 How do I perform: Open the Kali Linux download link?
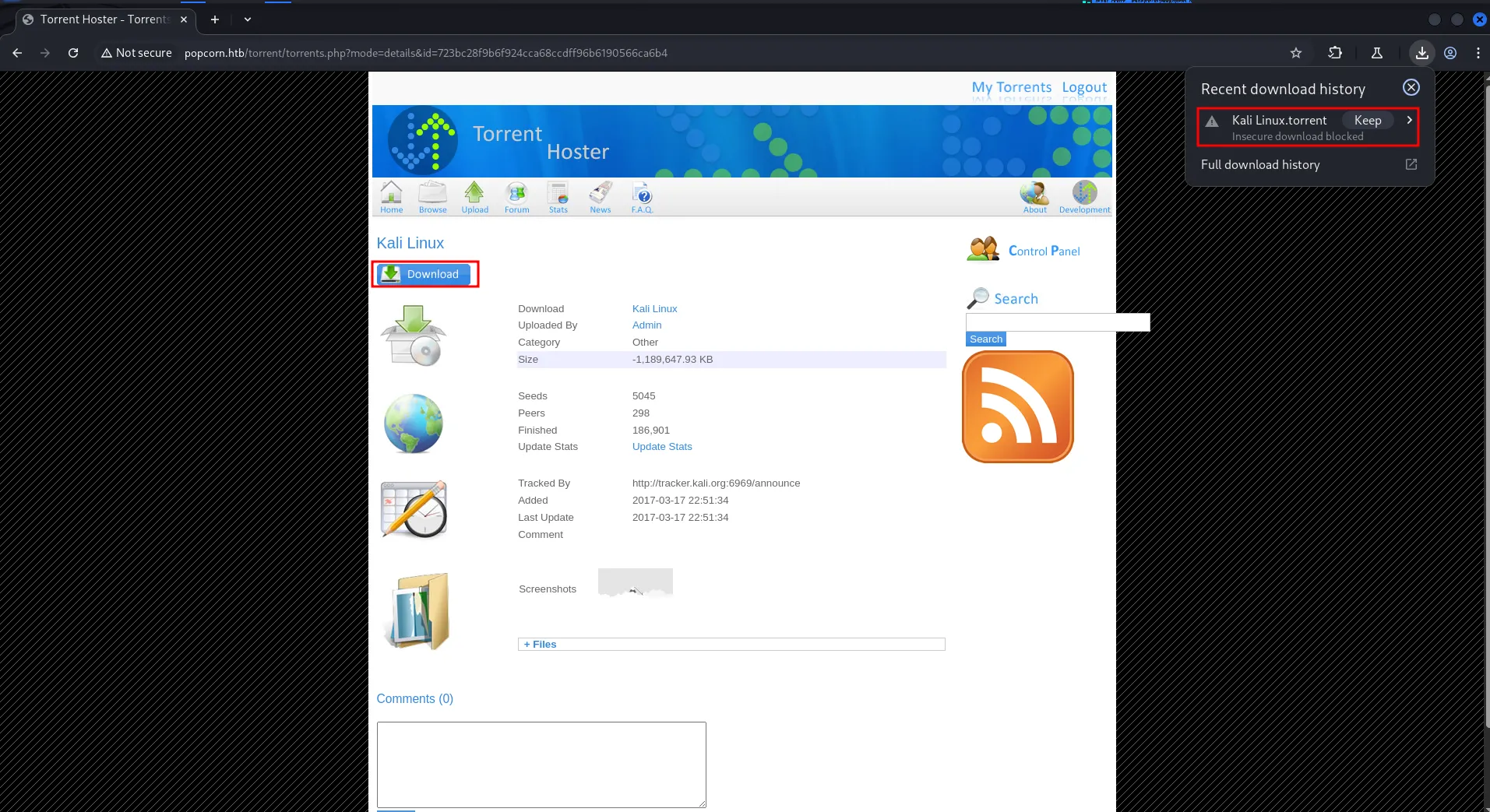coord(655,309)
